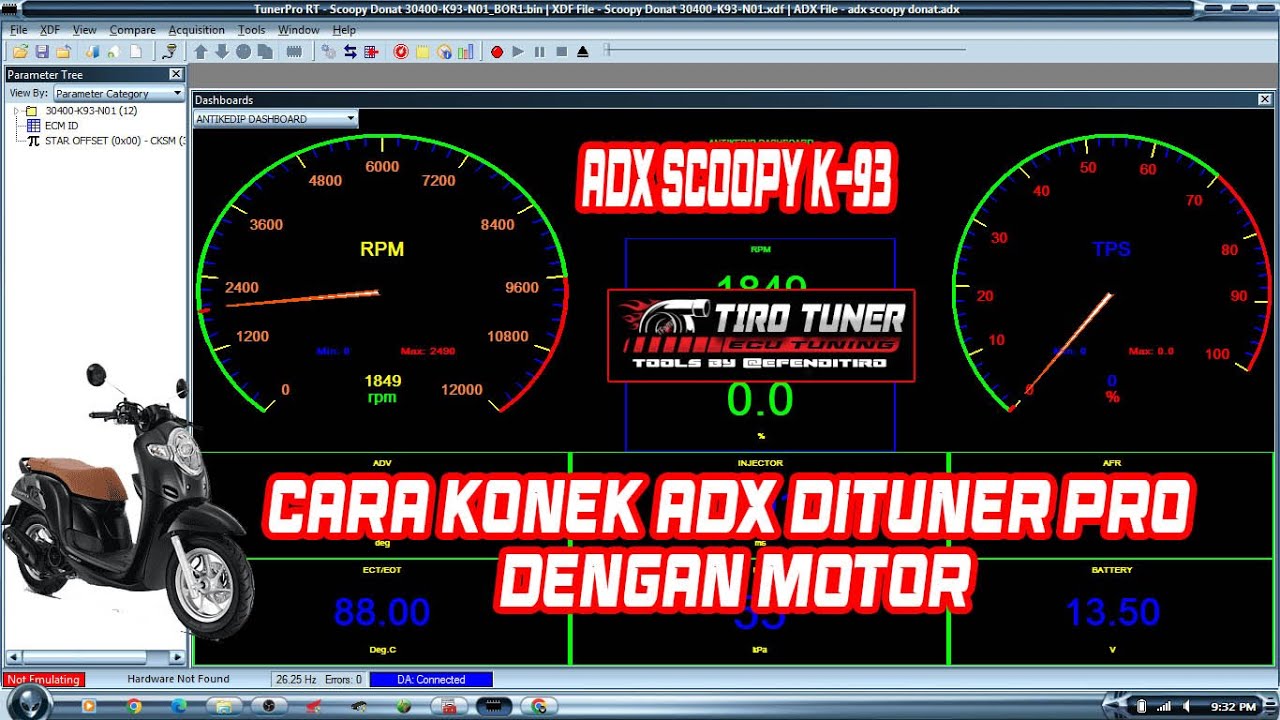Close the Dashboards panel
1280x720 pixels.
[x=1263, y=100]
